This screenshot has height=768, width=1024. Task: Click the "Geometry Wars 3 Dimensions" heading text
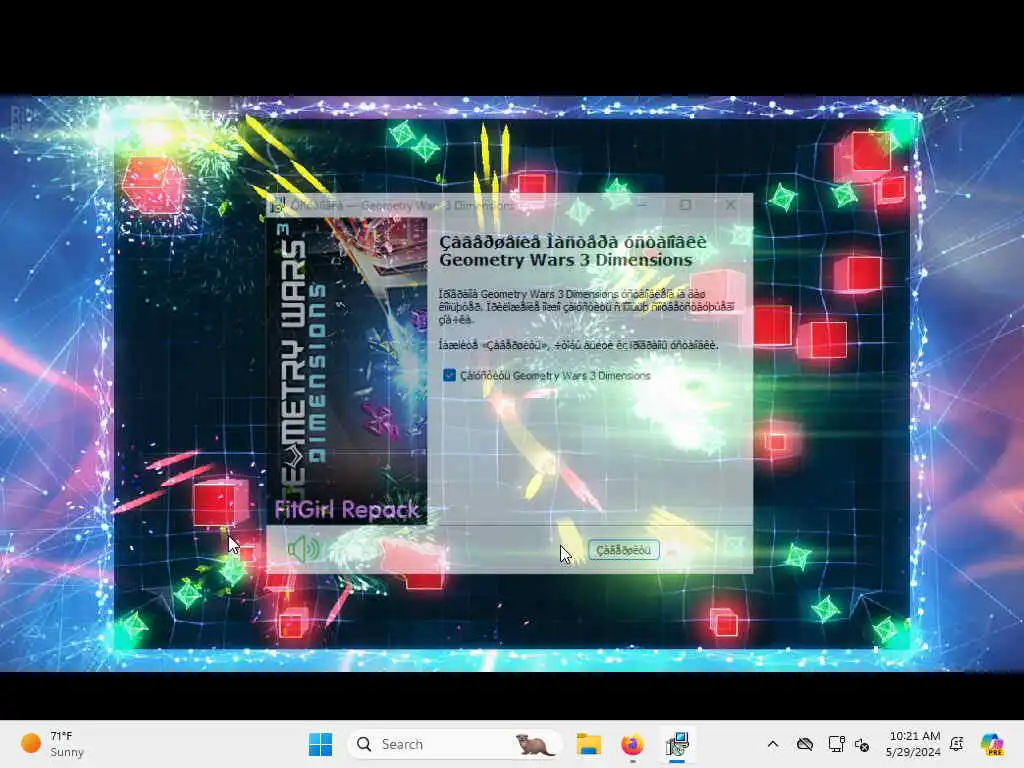click(x=566, y=260)
